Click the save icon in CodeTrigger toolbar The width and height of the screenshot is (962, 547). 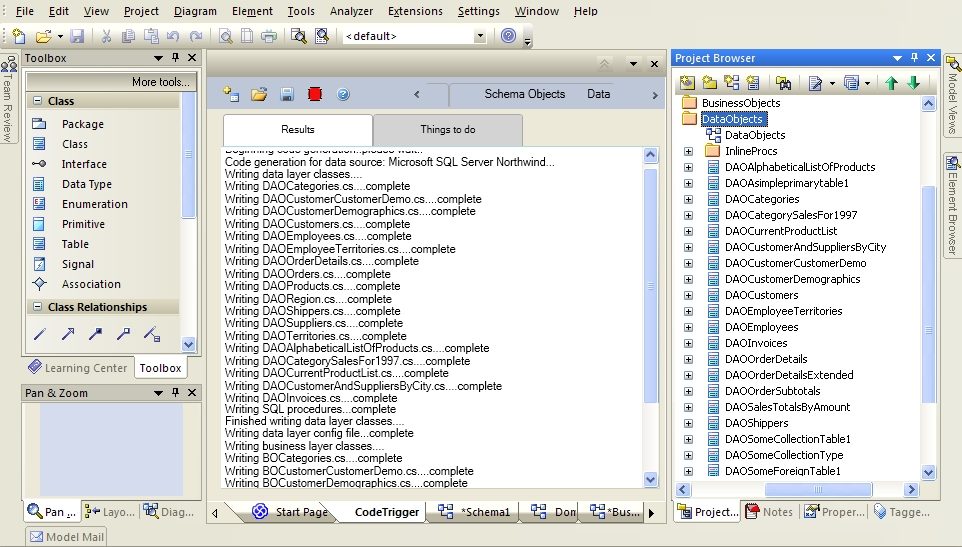pyautogui.click(x=287, y=94)
